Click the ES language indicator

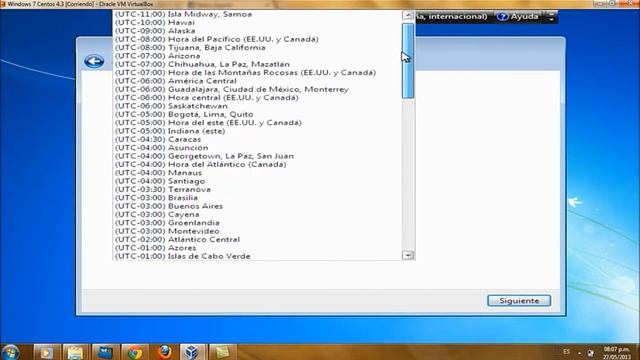tap(567, 351)
